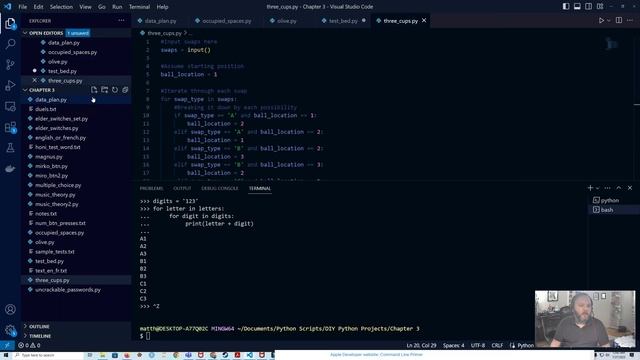Open duels.txt in Explorer
The height and width of the screenshot is (360, 640).
[46, 109]
